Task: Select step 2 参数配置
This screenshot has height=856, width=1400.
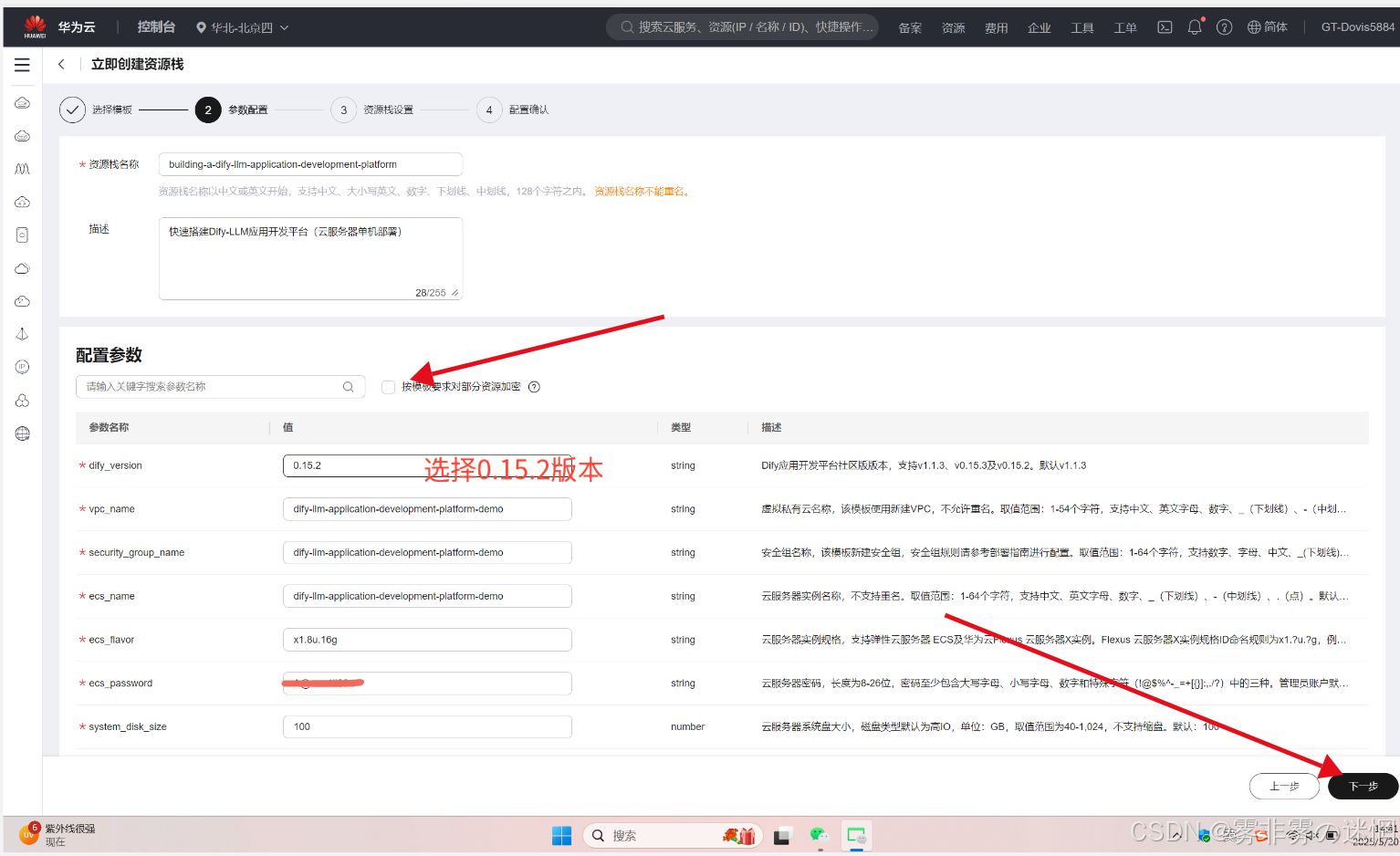Action: (232, 110)
